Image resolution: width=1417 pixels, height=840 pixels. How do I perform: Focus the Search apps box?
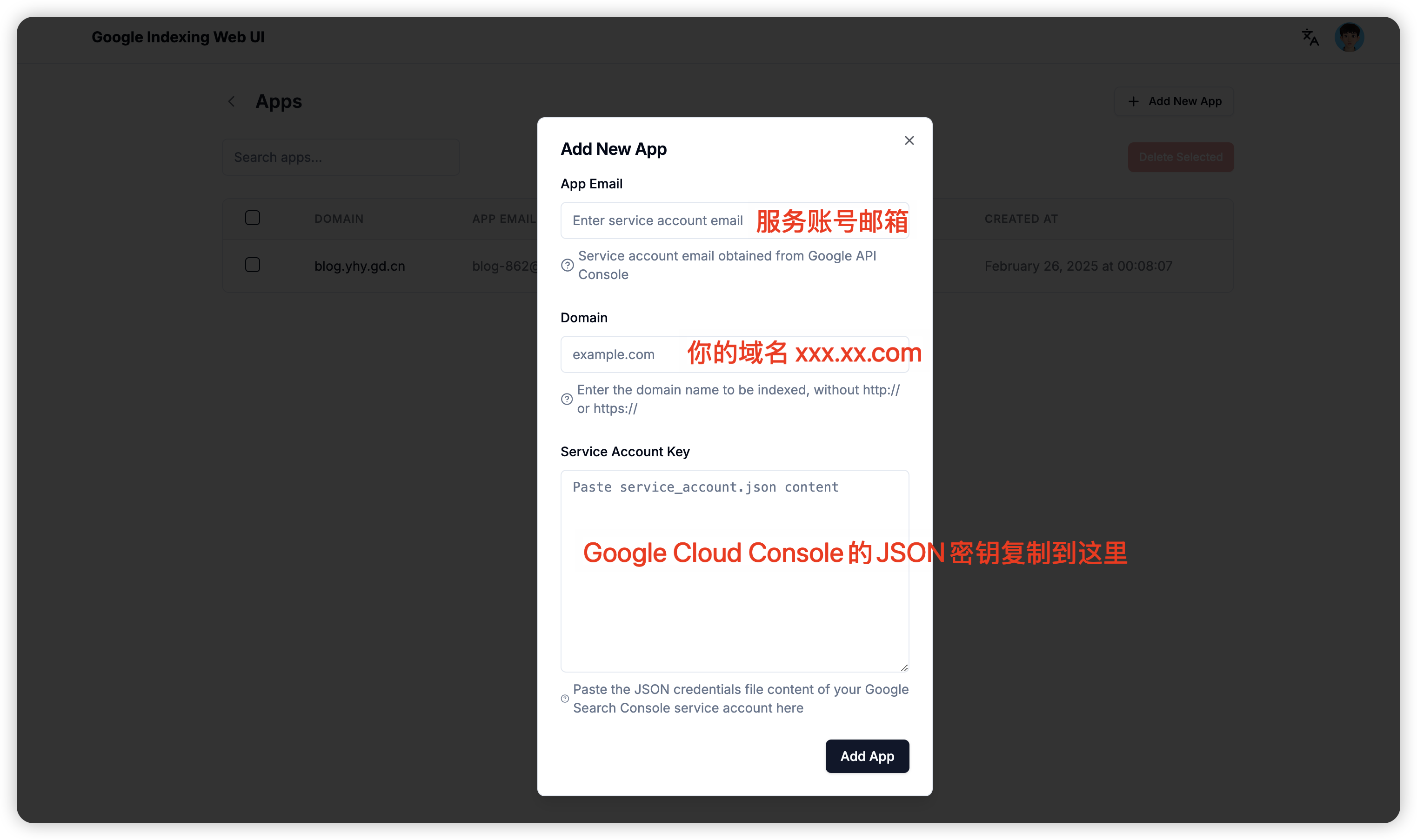[x=341, y=157]
